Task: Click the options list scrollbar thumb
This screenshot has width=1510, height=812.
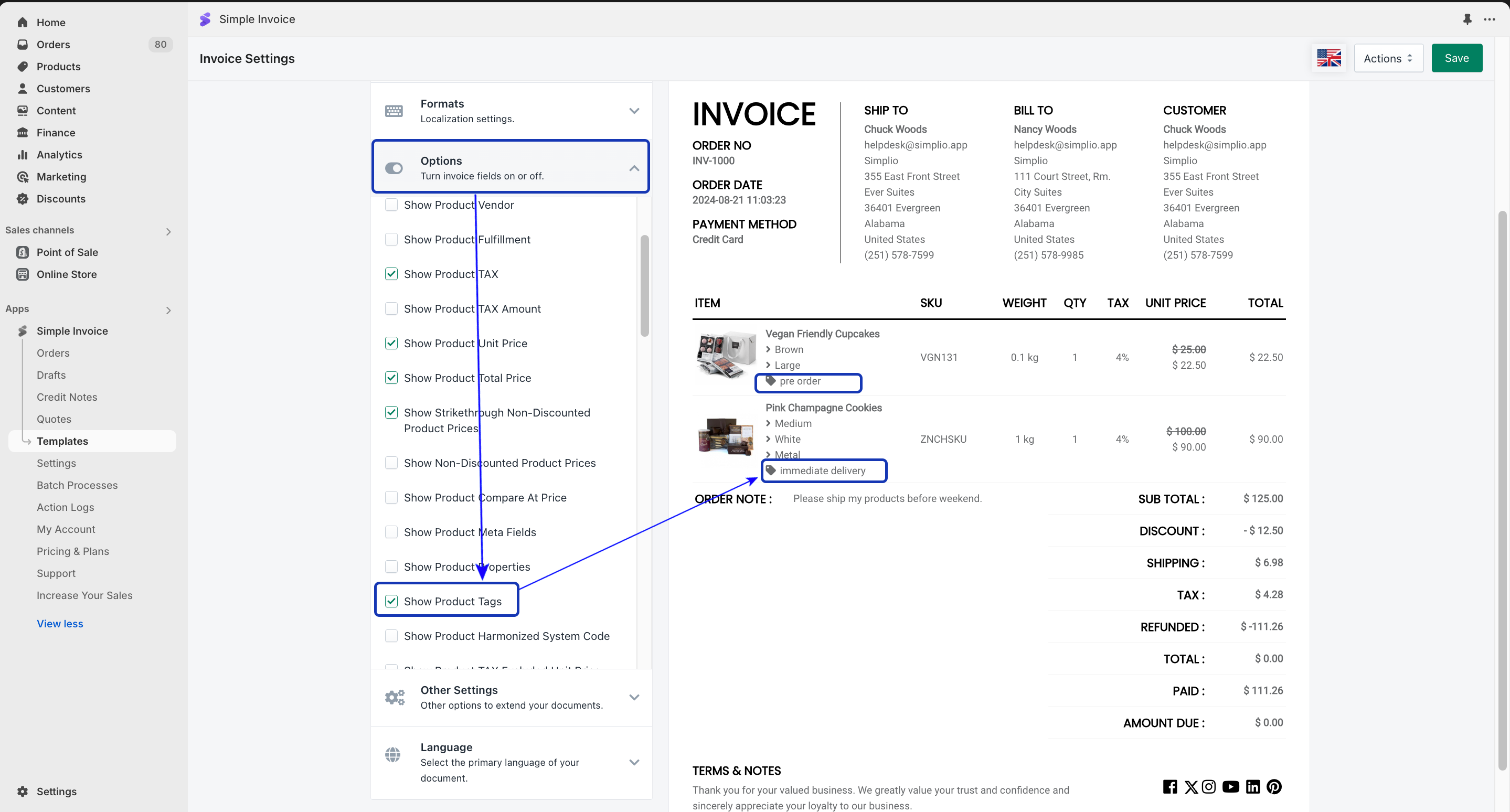Action: tap(644, 285)
